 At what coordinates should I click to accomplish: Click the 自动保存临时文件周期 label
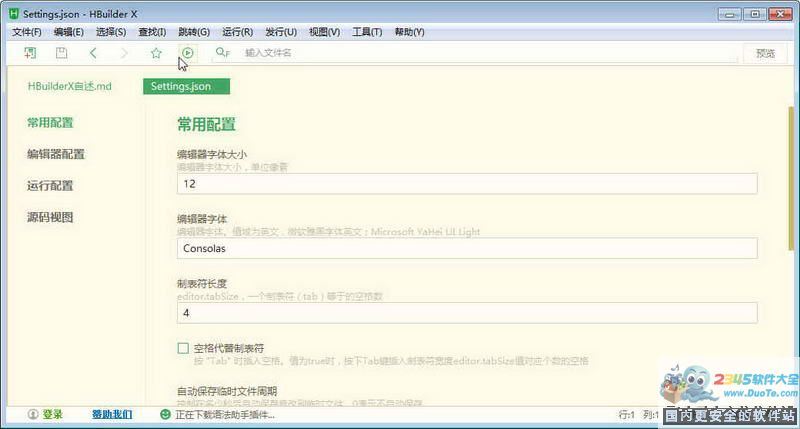[227, 391]
